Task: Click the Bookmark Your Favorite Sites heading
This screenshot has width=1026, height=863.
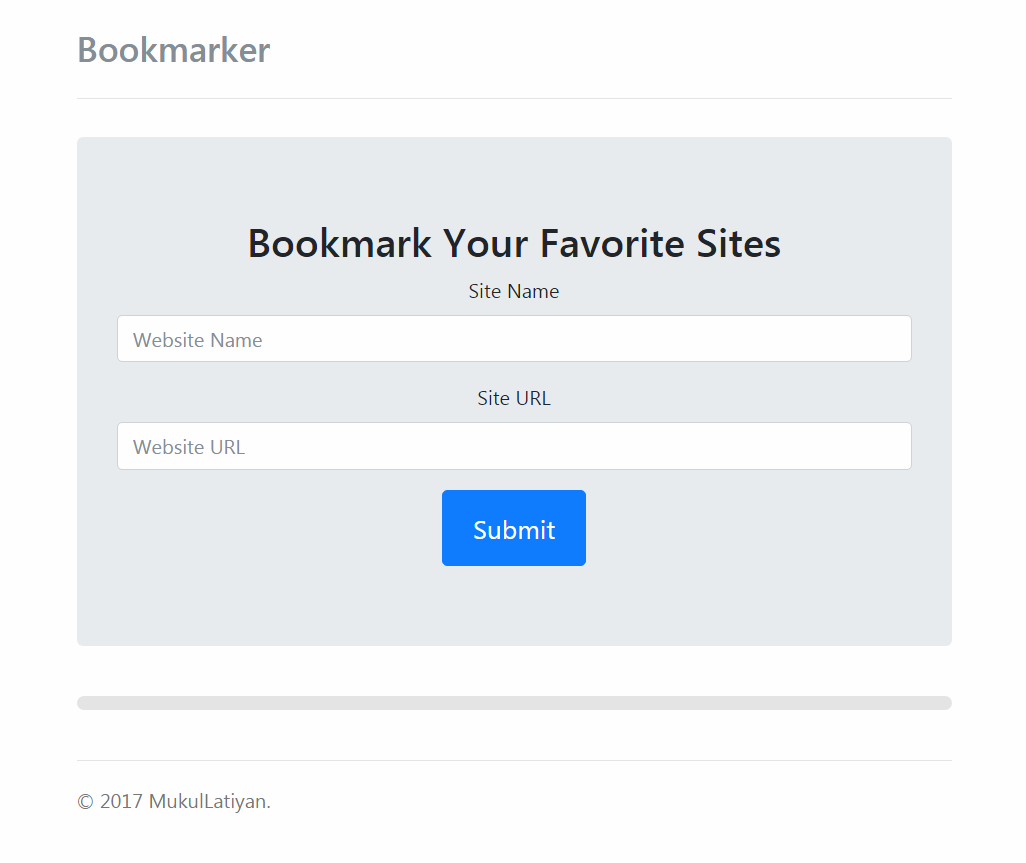Action: tap(514, 243)
